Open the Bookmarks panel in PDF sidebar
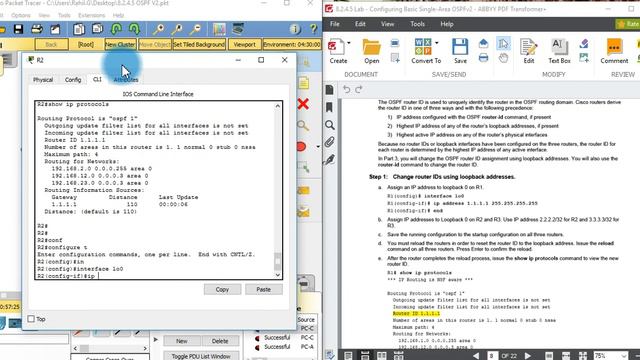The height and width of the screenshot is (360, 640). pyautogui.click(x=330, y=107)
